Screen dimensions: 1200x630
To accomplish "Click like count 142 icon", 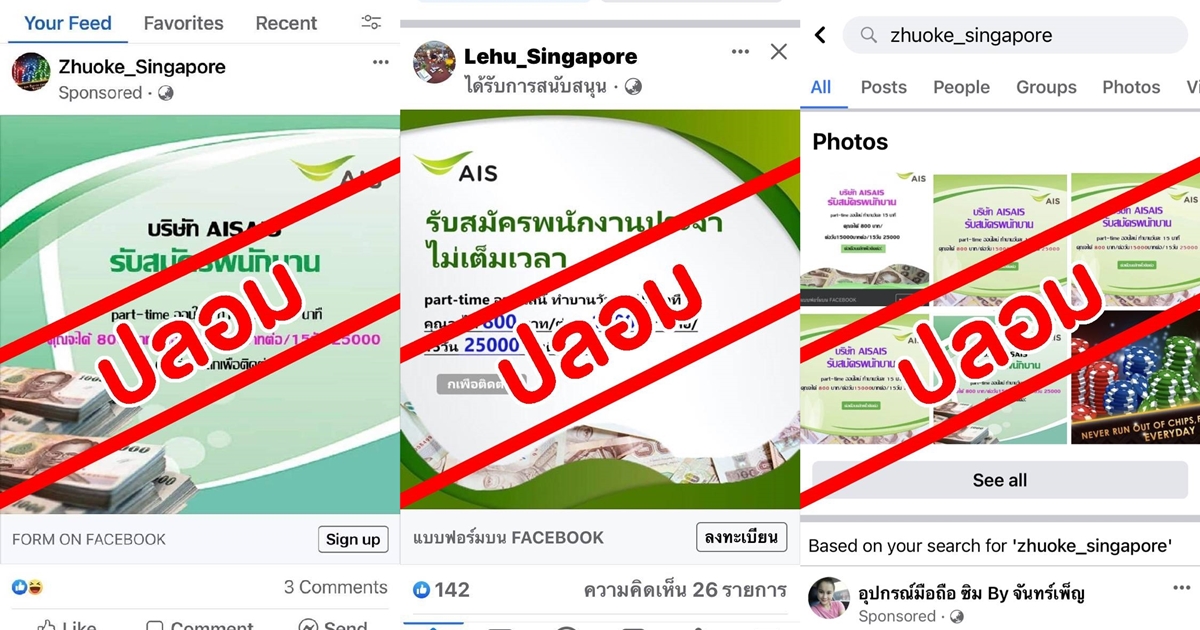I will click(x=421, y=590).
